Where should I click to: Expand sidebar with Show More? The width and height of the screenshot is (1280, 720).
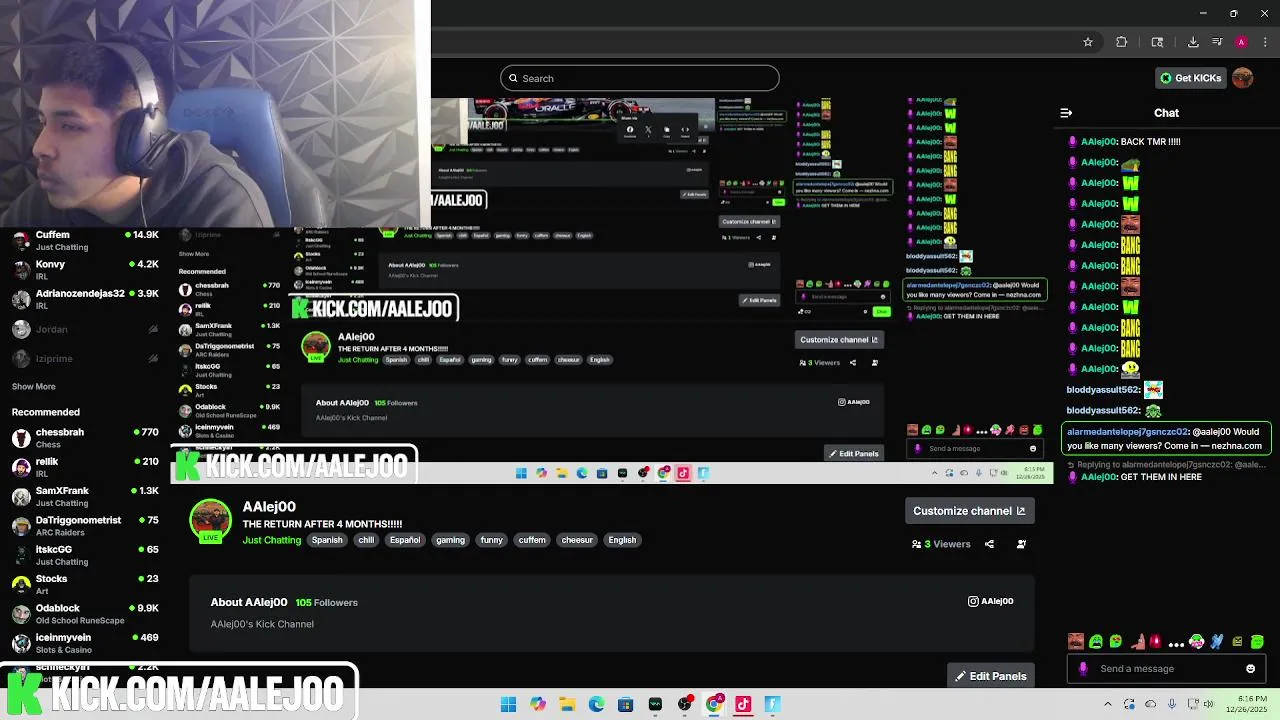pos(34,386)
